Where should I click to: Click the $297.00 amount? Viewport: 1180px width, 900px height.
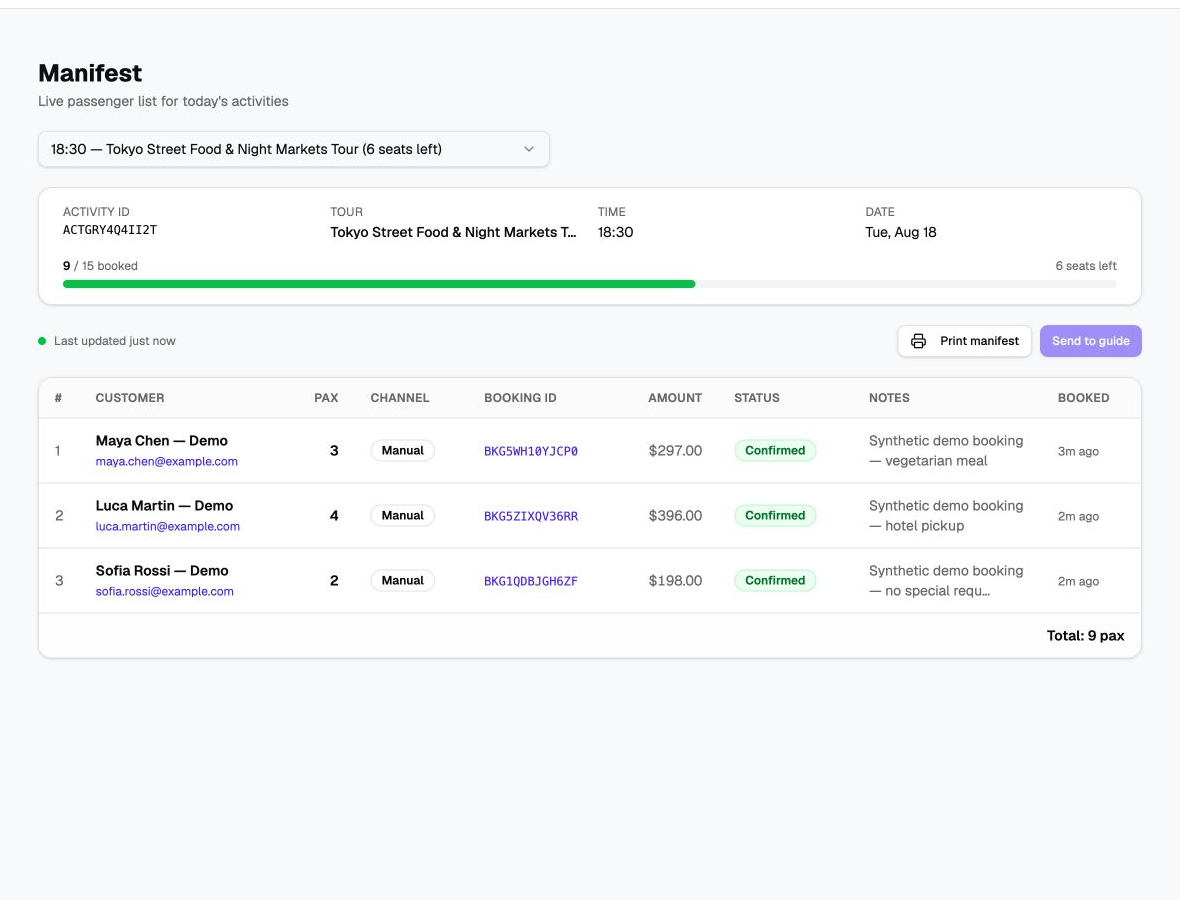[x=675, y=451]
